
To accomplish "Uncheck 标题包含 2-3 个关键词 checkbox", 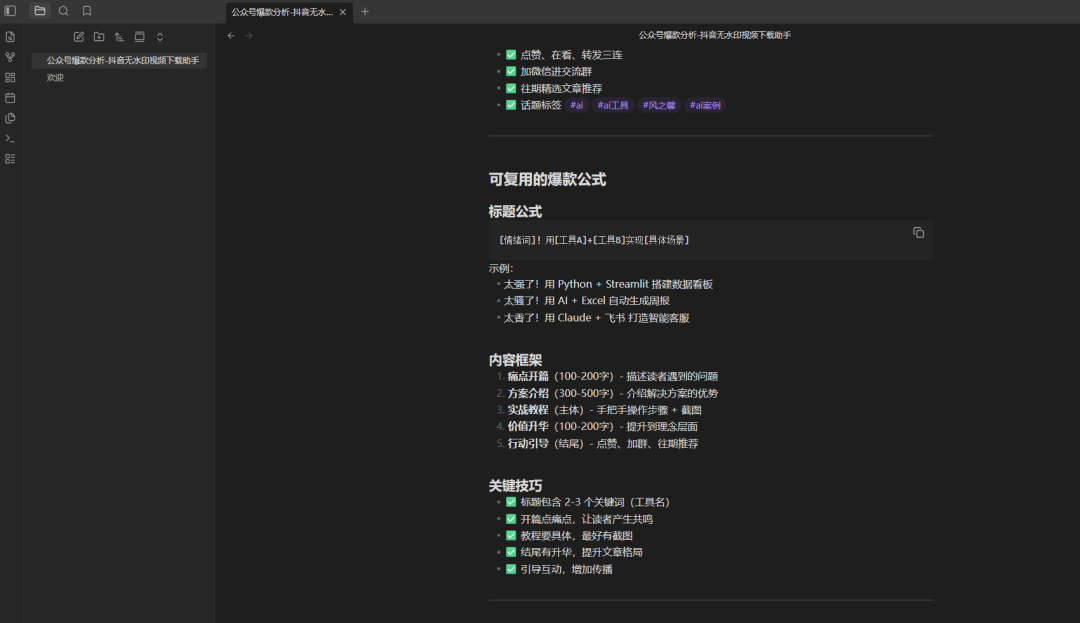I will (x=511, y=502).
